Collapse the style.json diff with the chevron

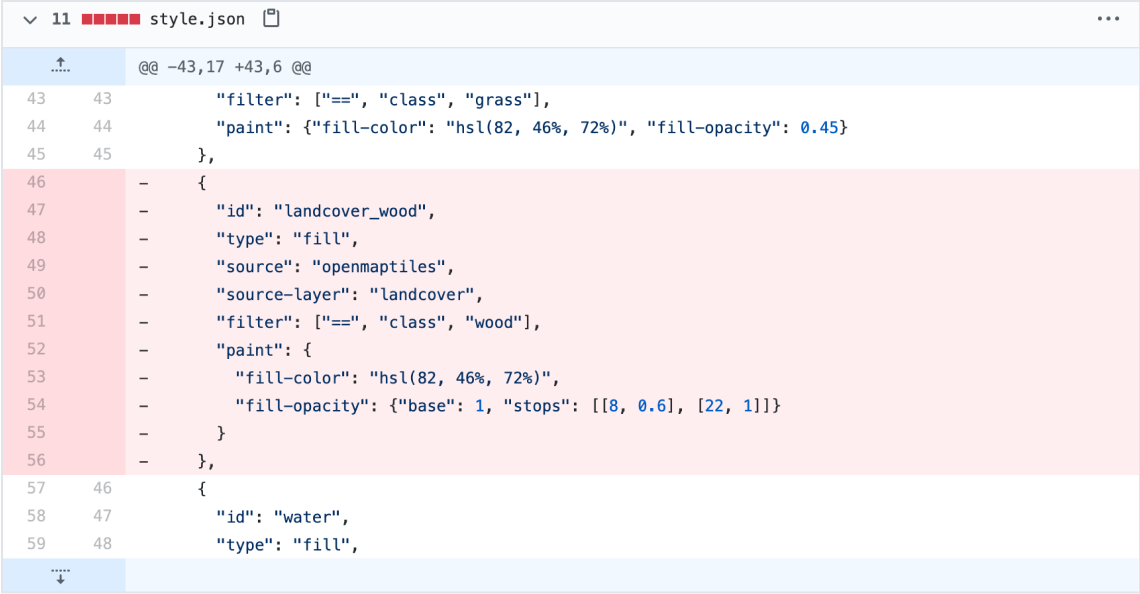tap(28, 18)
